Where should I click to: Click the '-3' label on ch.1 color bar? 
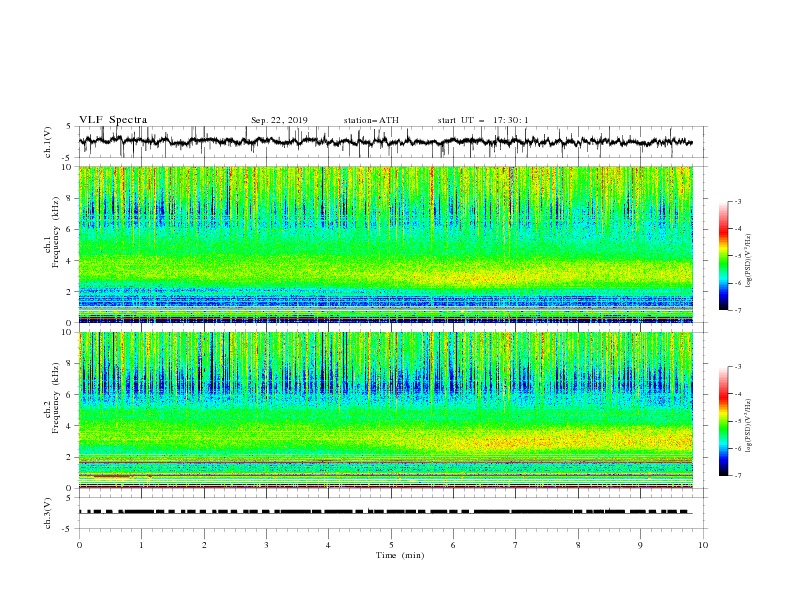pyautogui.click(x=737, y=201)
